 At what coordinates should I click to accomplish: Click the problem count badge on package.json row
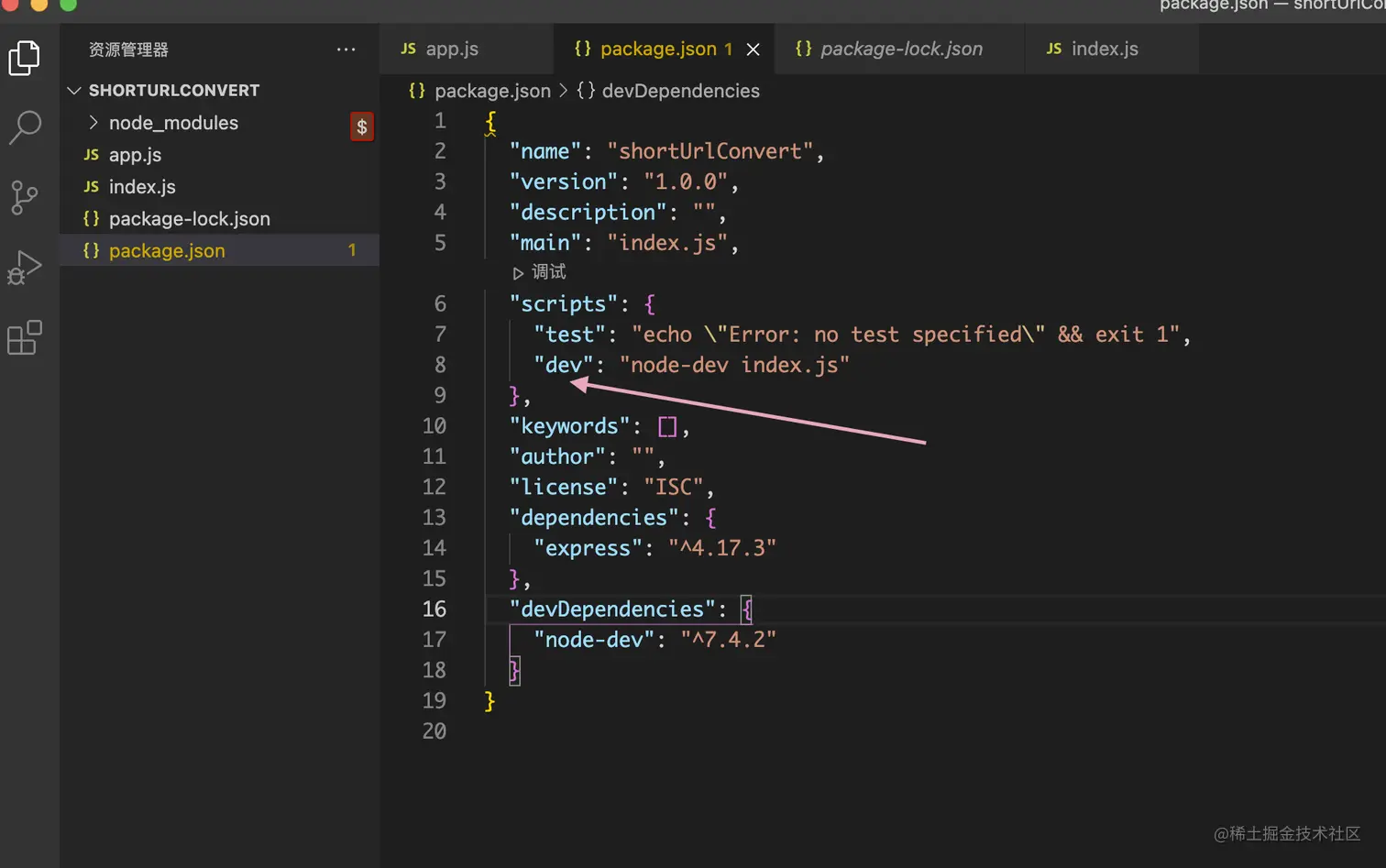[352, 250]
